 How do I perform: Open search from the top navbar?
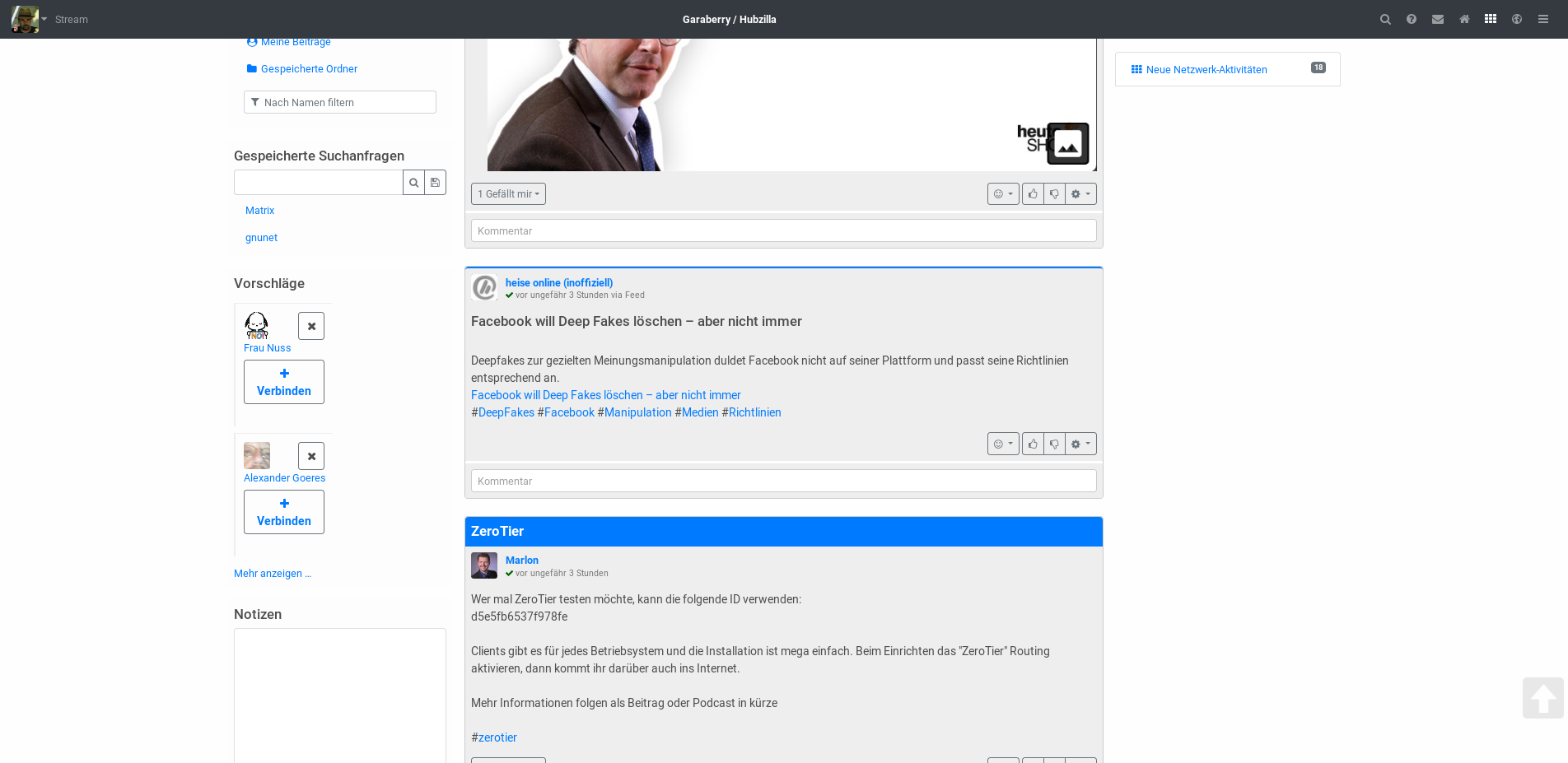pyautogui.click(x=1385, y=20)
